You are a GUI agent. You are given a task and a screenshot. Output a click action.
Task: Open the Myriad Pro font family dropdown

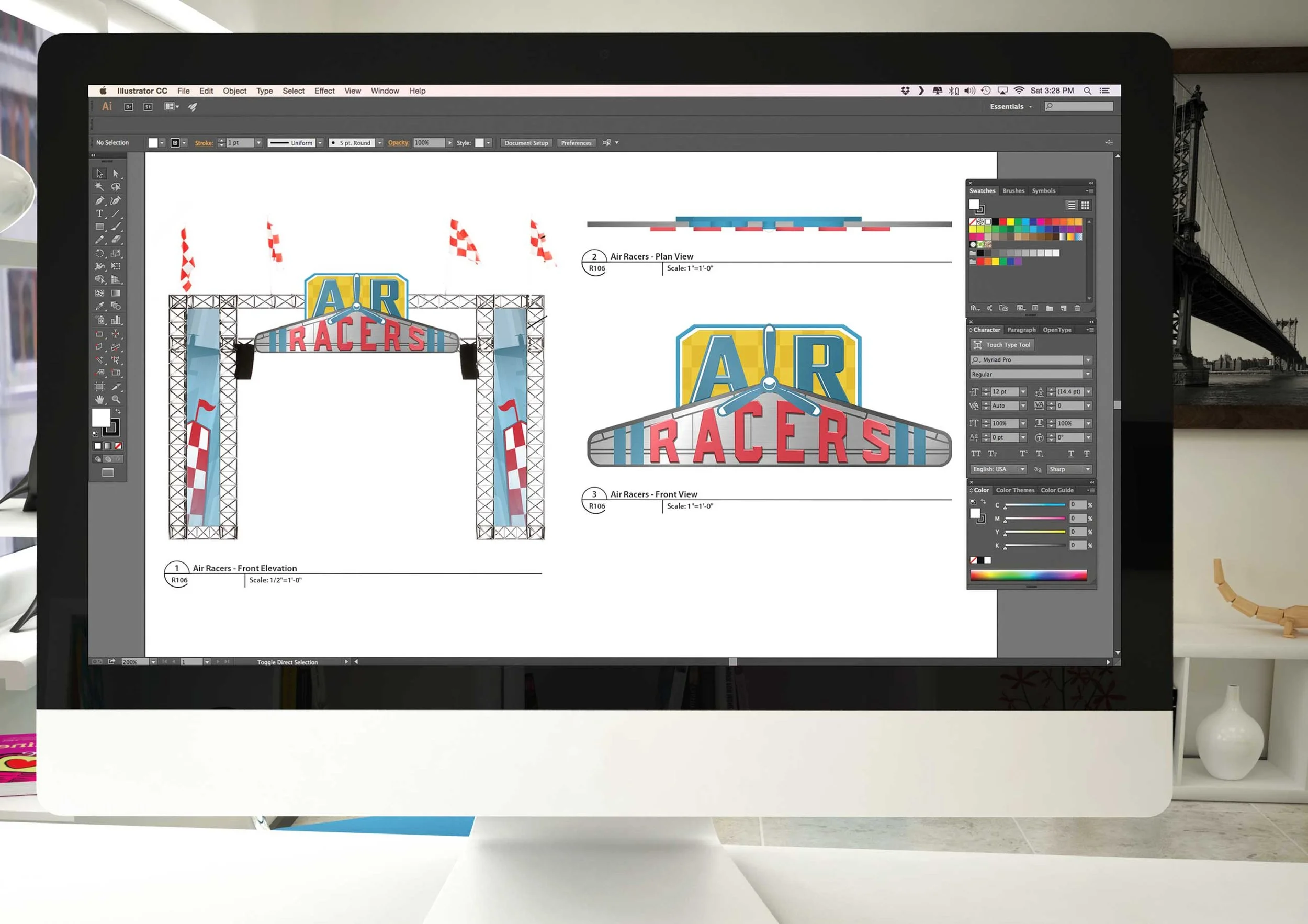coord(1088,360)
